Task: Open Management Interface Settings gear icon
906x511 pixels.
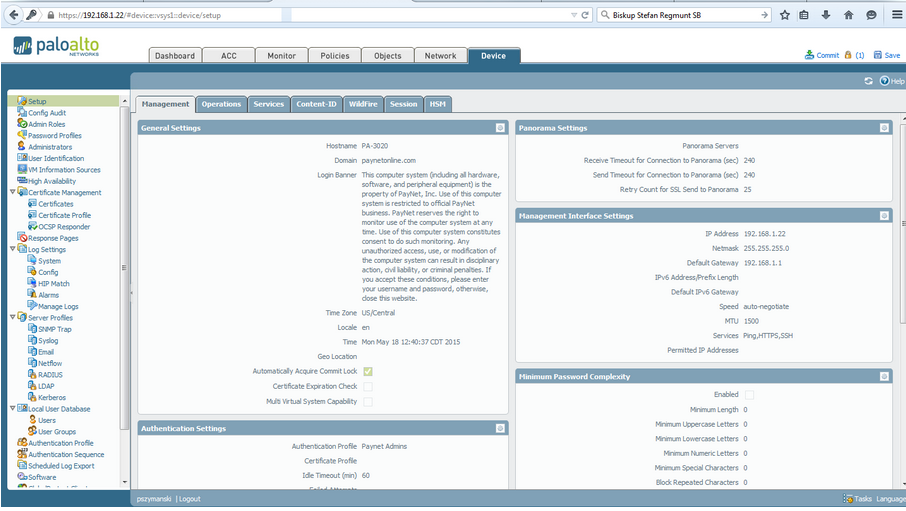Action: [884, 216]
